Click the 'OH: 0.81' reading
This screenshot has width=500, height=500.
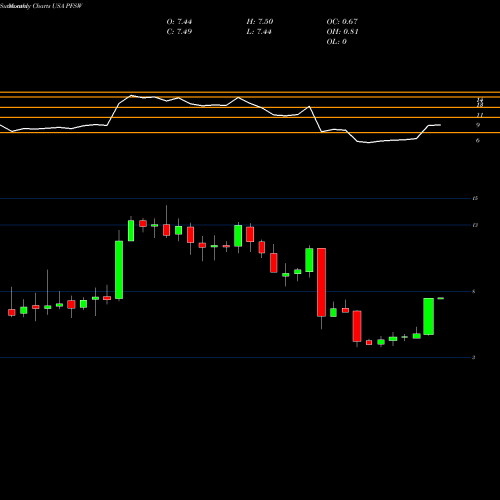(343, 32)
